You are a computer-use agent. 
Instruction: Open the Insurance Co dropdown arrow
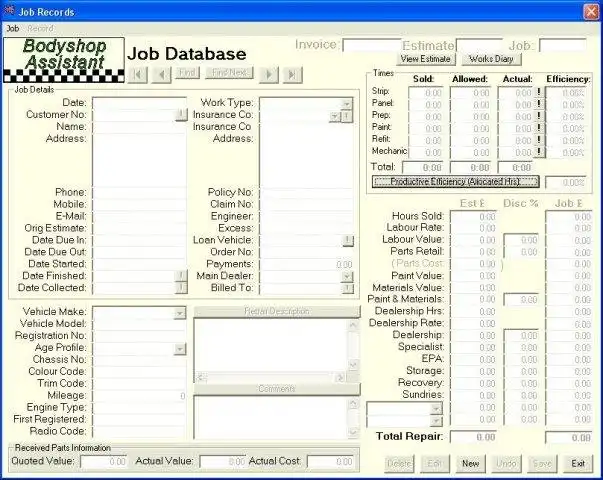(x=335, y=116)
